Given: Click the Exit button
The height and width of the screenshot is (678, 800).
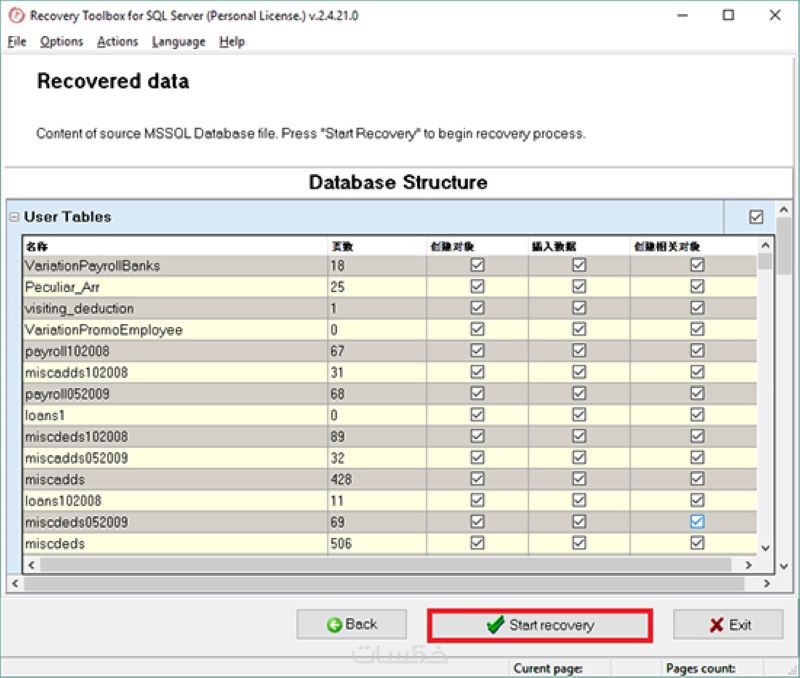Looking at the screenshot, I should point(728,624).
